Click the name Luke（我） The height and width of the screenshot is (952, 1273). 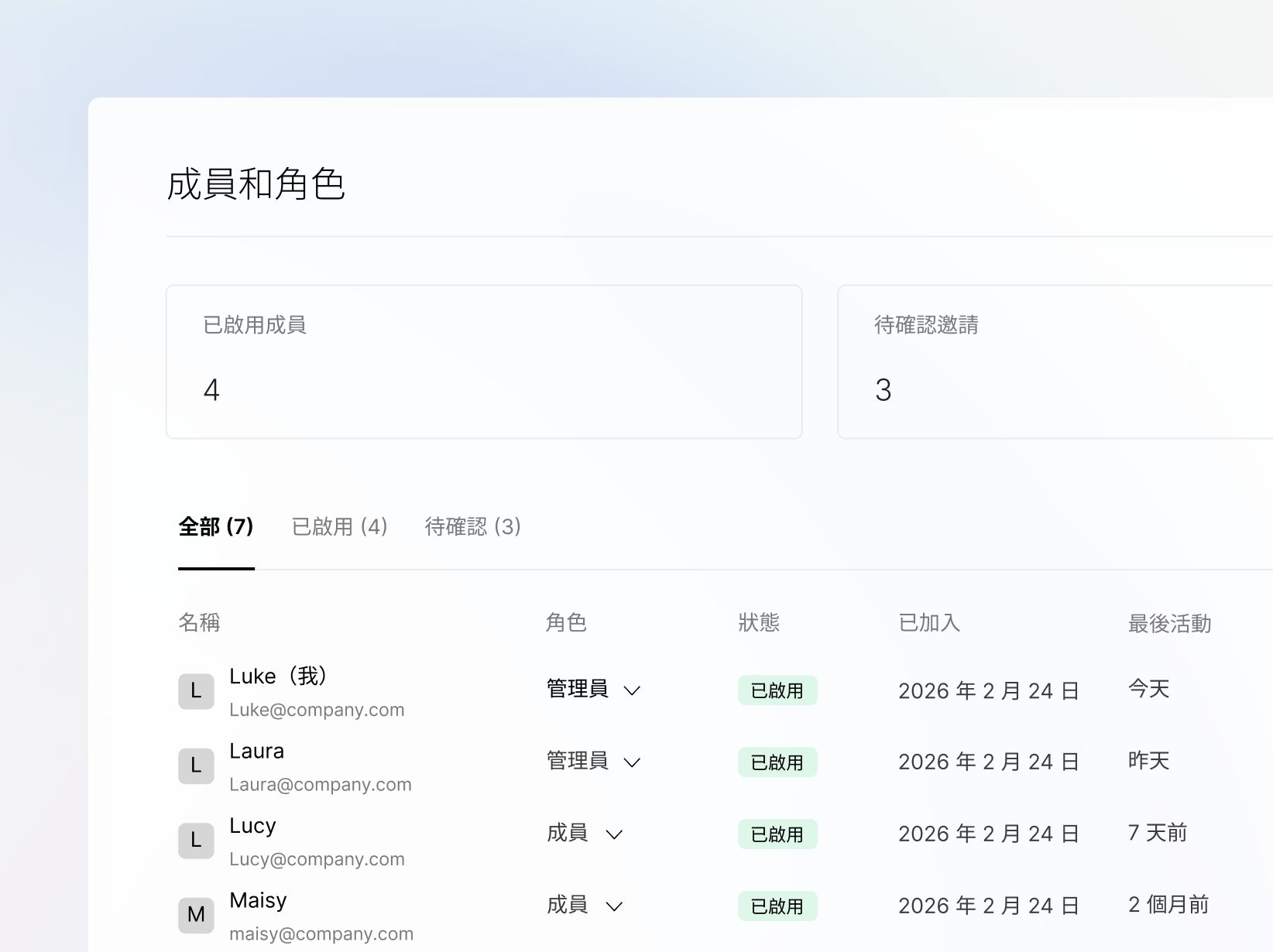pos(279,676)
